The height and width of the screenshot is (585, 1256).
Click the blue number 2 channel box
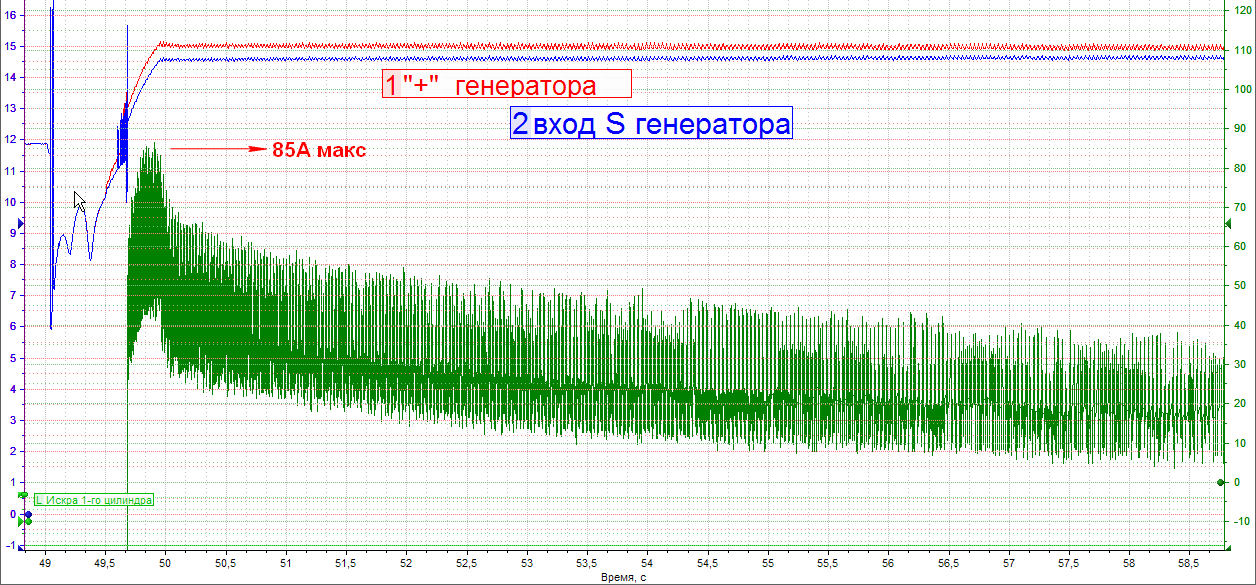pos(521,124)
